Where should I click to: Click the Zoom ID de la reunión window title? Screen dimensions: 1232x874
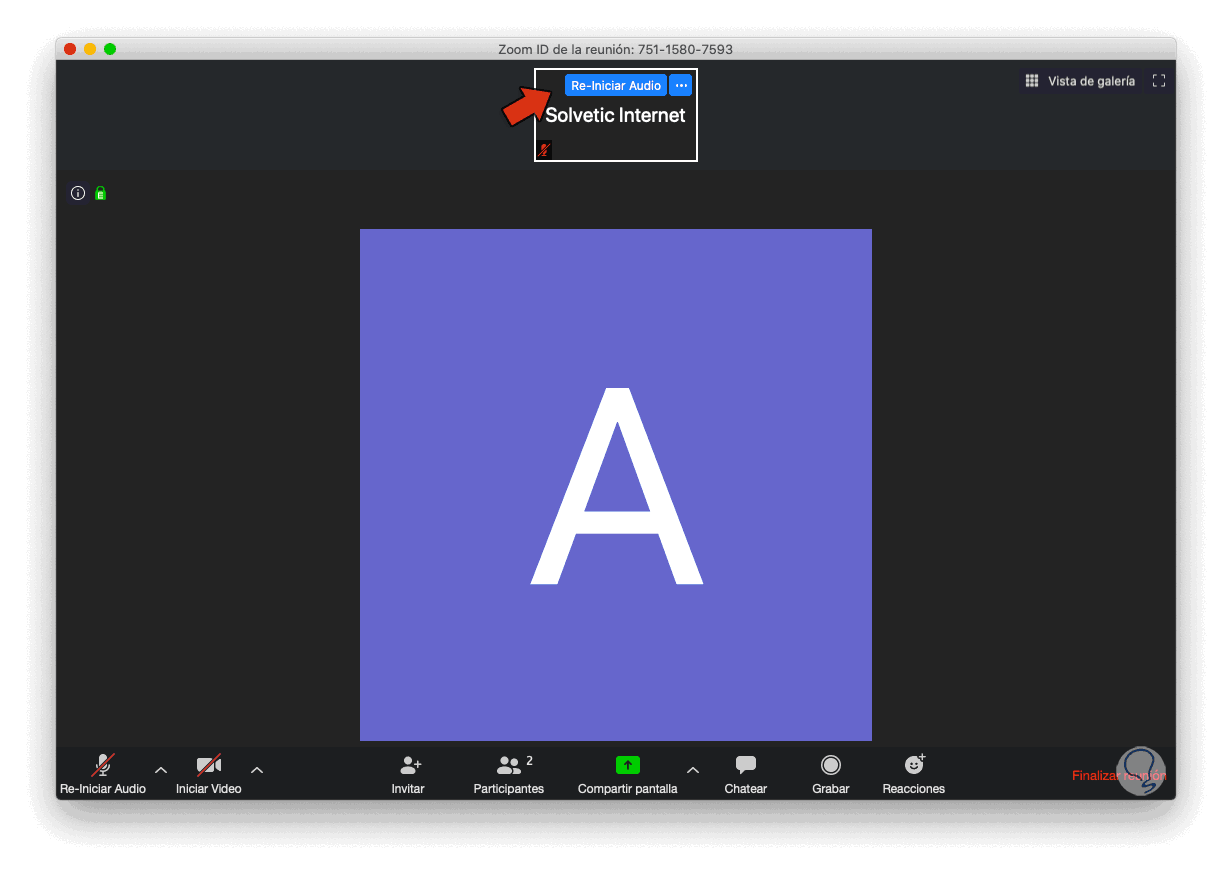tap(615, 49)
